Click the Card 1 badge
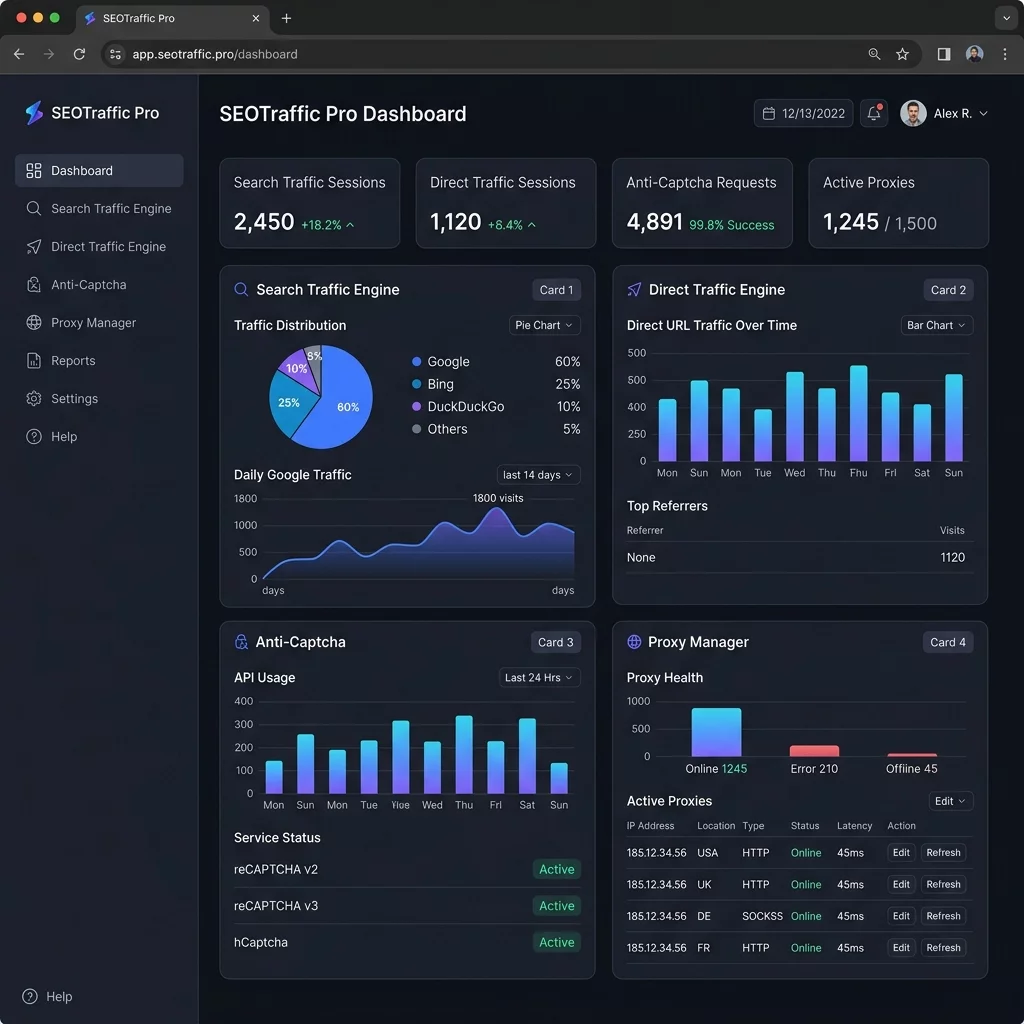Viewport: 1024px width, 1024px height. tap(556, 290)
